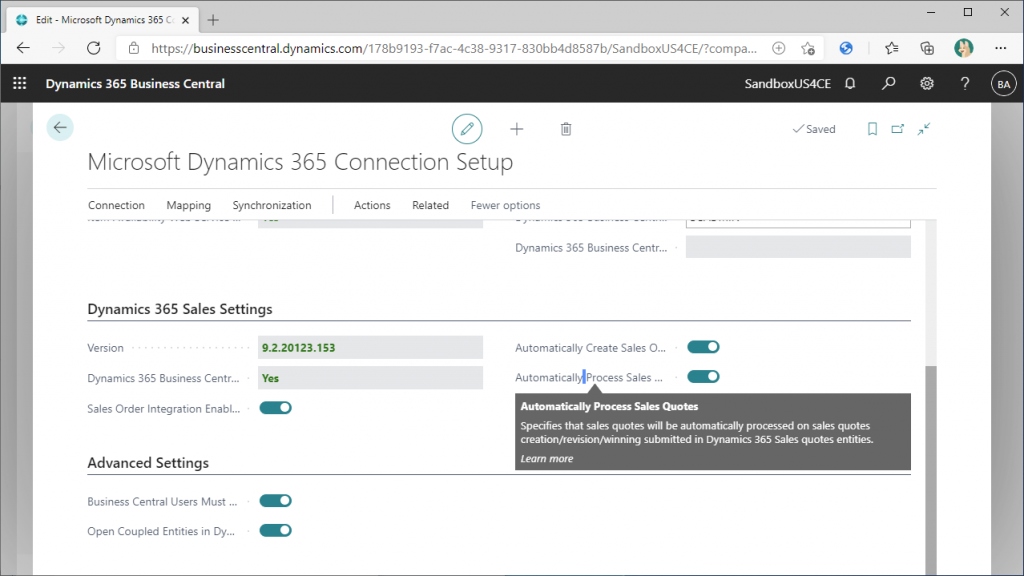This screenshot has height=576, width=1024.
Task: Open the Related menu
Action: (430, 205)
